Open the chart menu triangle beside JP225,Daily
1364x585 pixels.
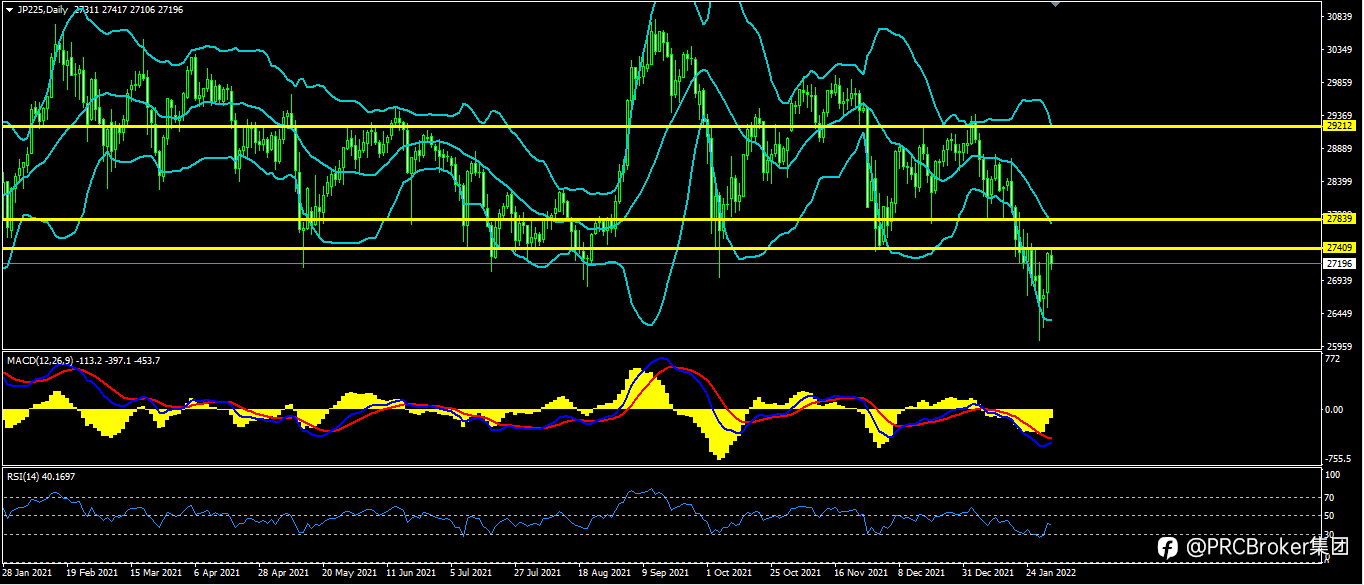(x=8, y=9)
